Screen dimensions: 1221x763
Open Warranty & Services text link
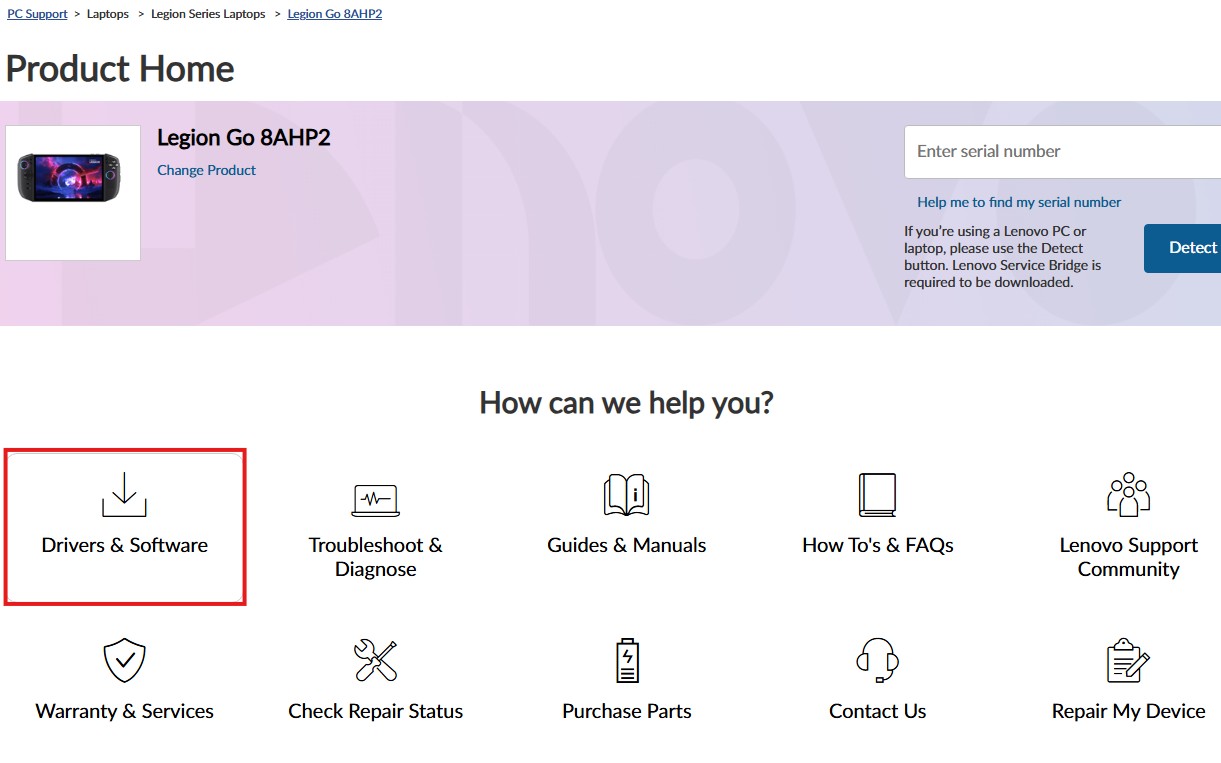(125, 711)
